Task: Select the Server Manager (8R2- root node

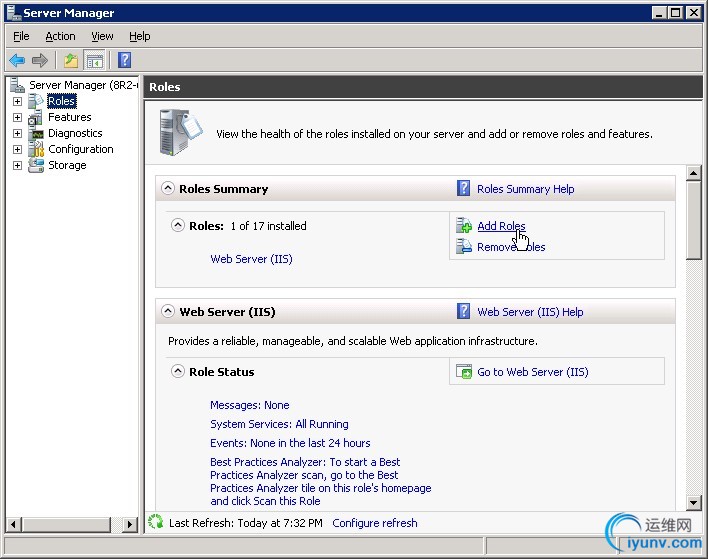Action: point(83,85)
